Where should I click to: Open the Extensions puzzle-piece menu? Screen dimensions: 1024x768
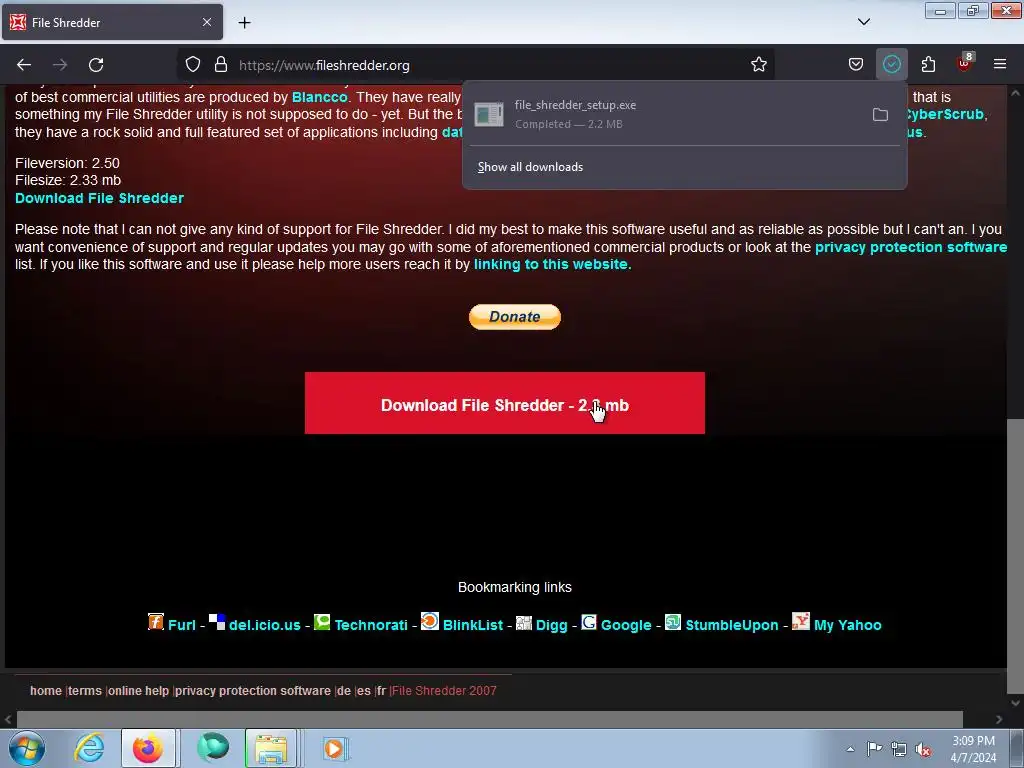(928, 64)
